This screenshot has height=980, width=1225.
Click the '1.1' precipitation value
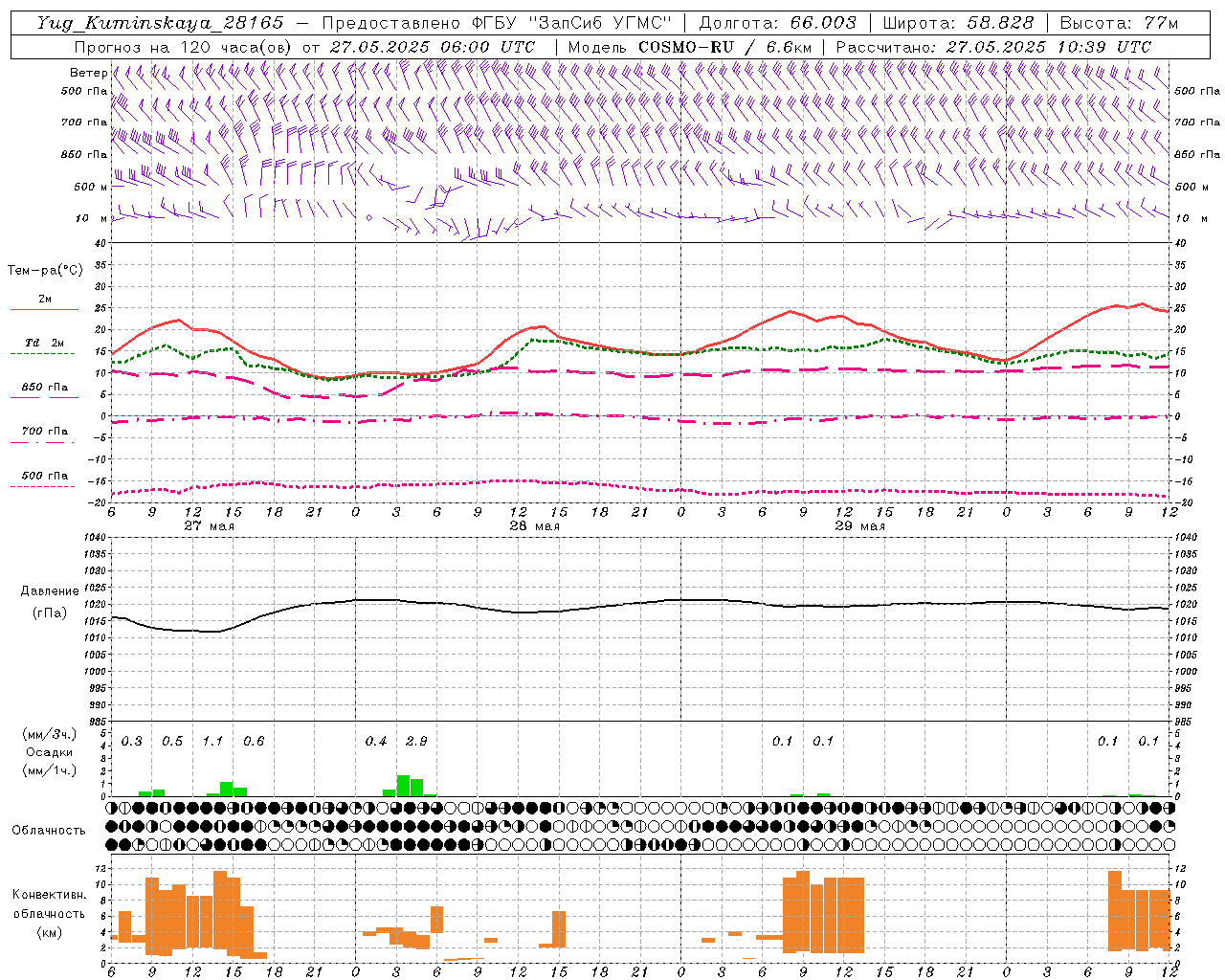tap(212, 742)
